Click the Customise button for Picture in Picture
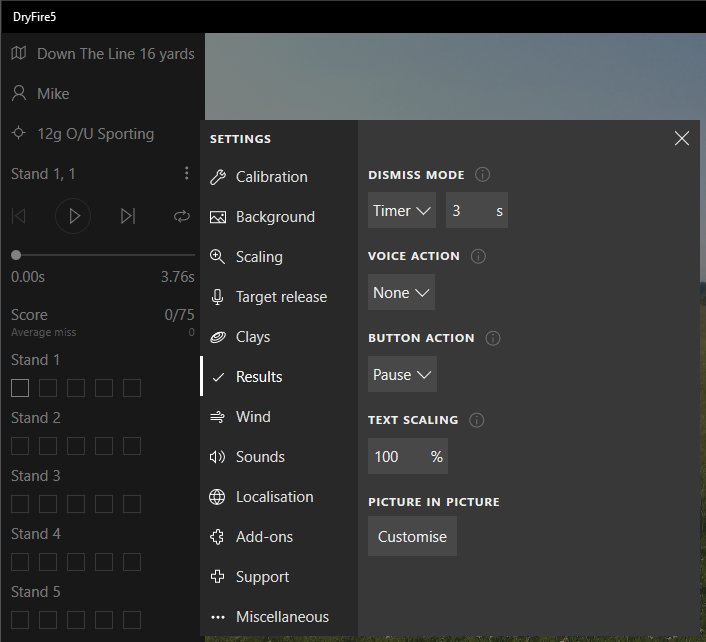The height and width of the screenshot is (642, 706). 412,537
